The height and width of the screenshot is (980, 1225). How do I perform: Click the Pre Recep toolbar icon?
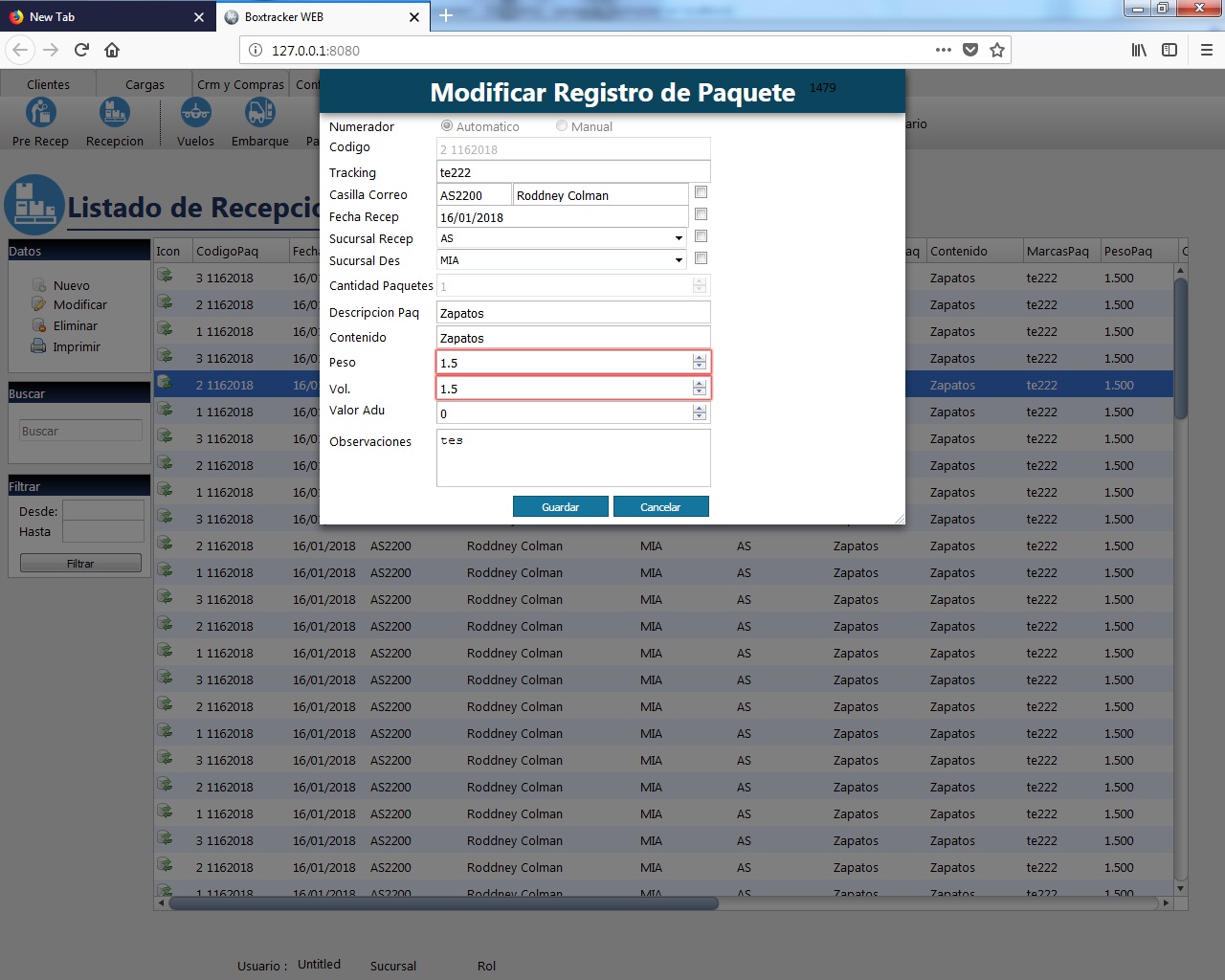point(40,113)
